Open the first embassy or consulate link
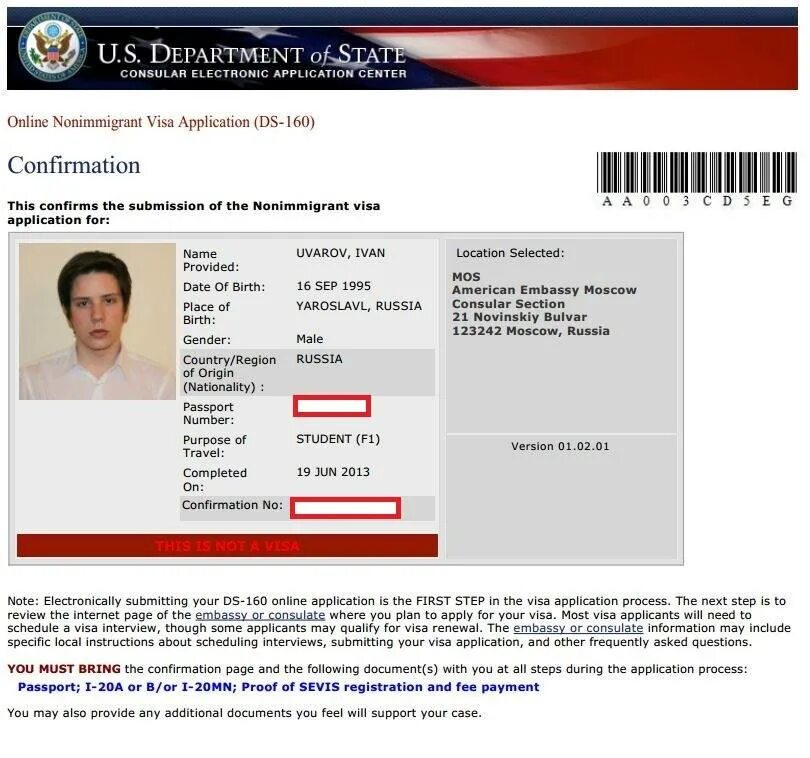This screenshot has width=810, height=758. pyautogui.click(x=260, y=615)
